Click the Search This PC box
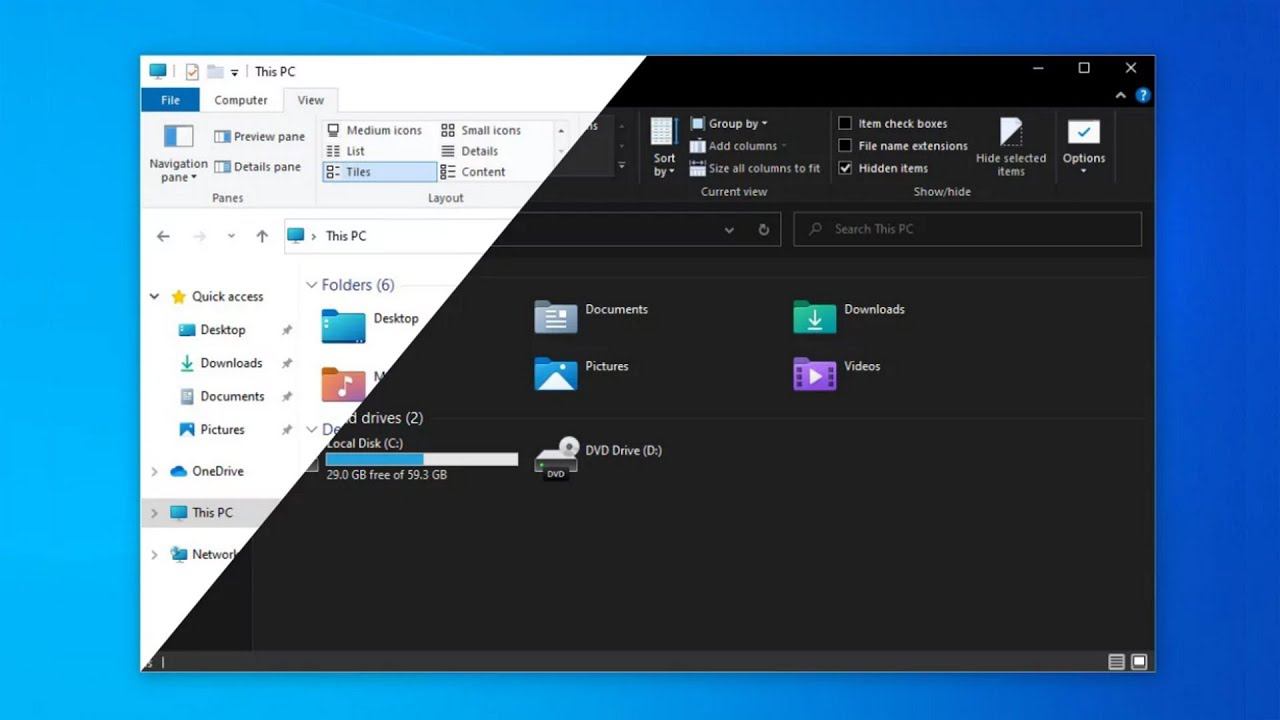This screenshot has width=1280, height=720. [x=968, y=229]
